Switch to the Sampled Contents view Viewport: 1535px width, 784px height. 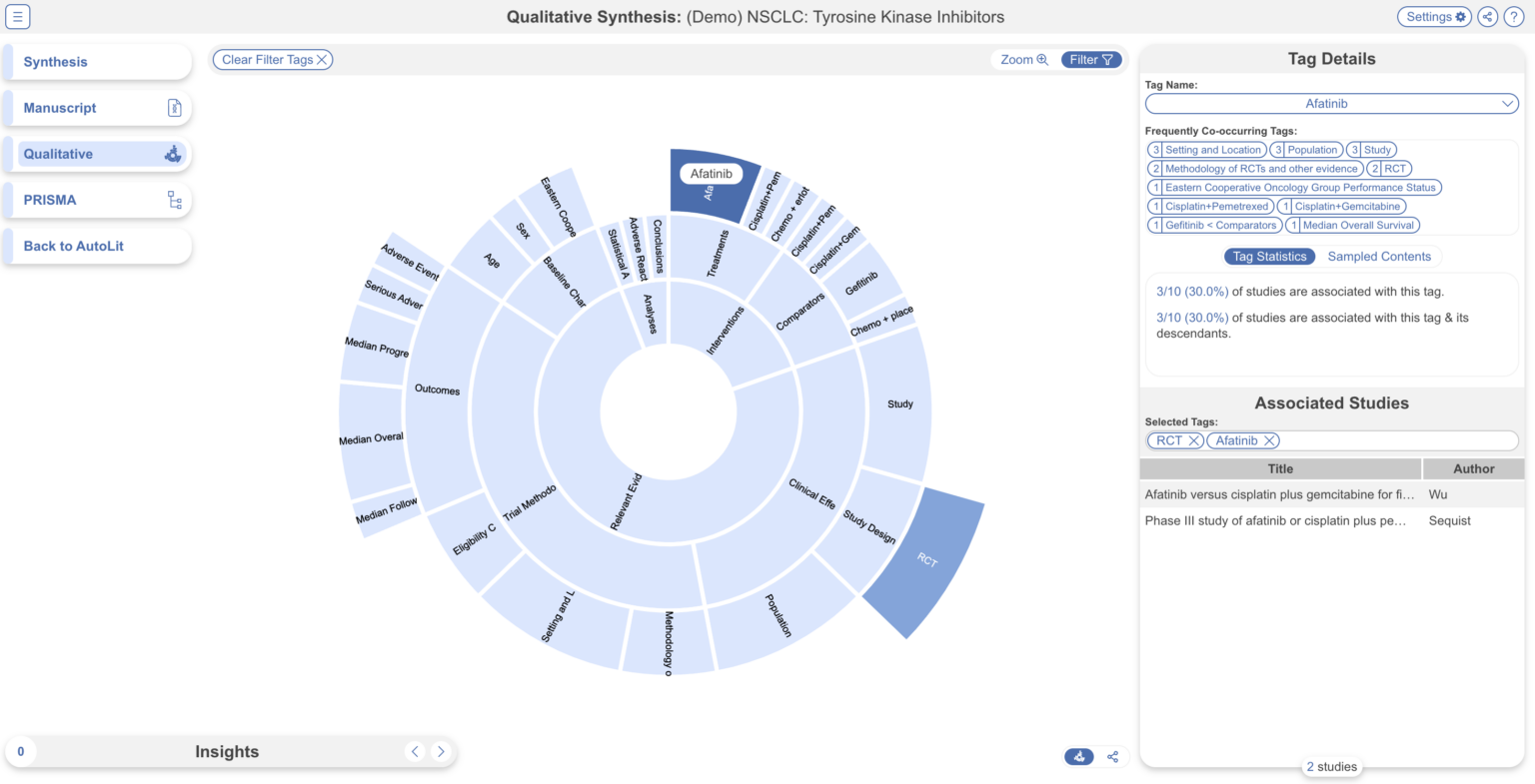(1379, 256)
